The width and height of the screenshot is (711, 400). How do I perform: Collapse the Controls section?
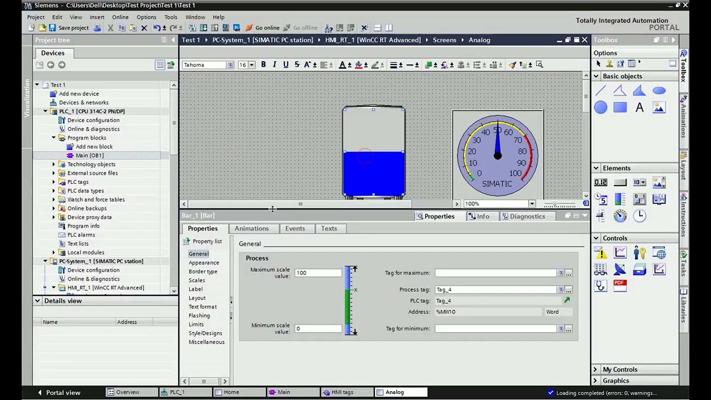click(x=597, y=238)
